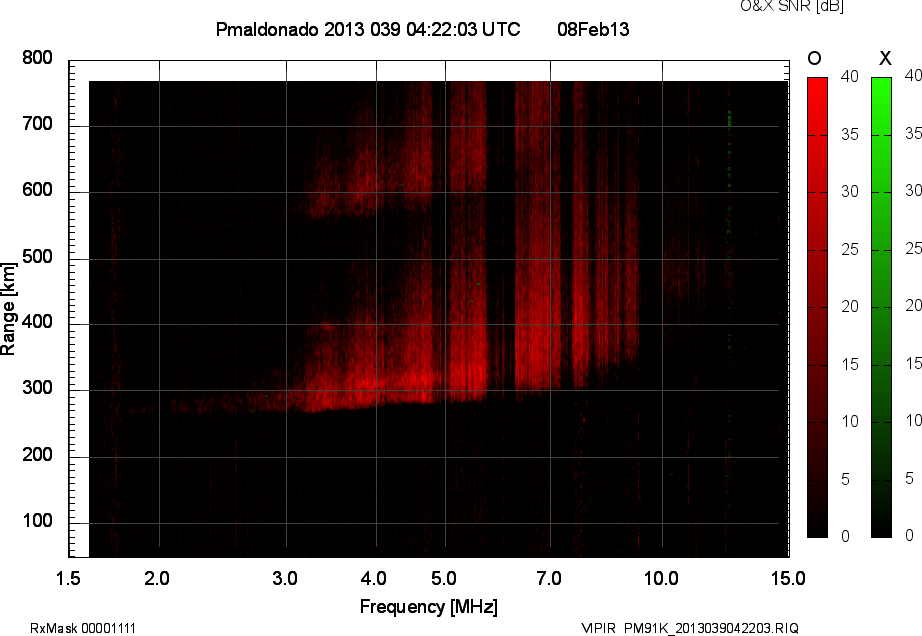
Task: Click the title 'Pmaldonado 2013 039 04:22:03 UTC'
Action: 368,29
